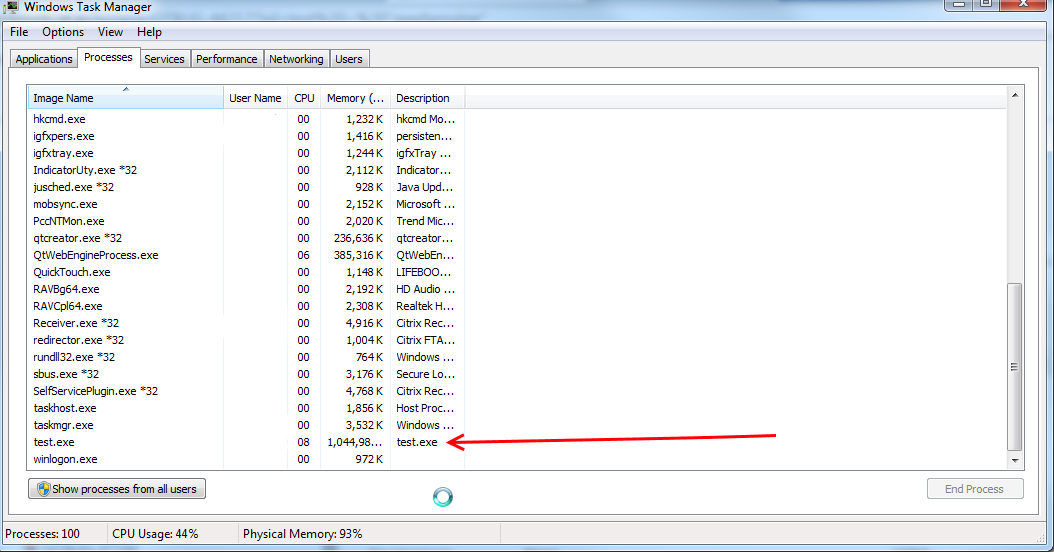Go to the Performance tab
The image size is (1054, 552).
click(227, 59)
